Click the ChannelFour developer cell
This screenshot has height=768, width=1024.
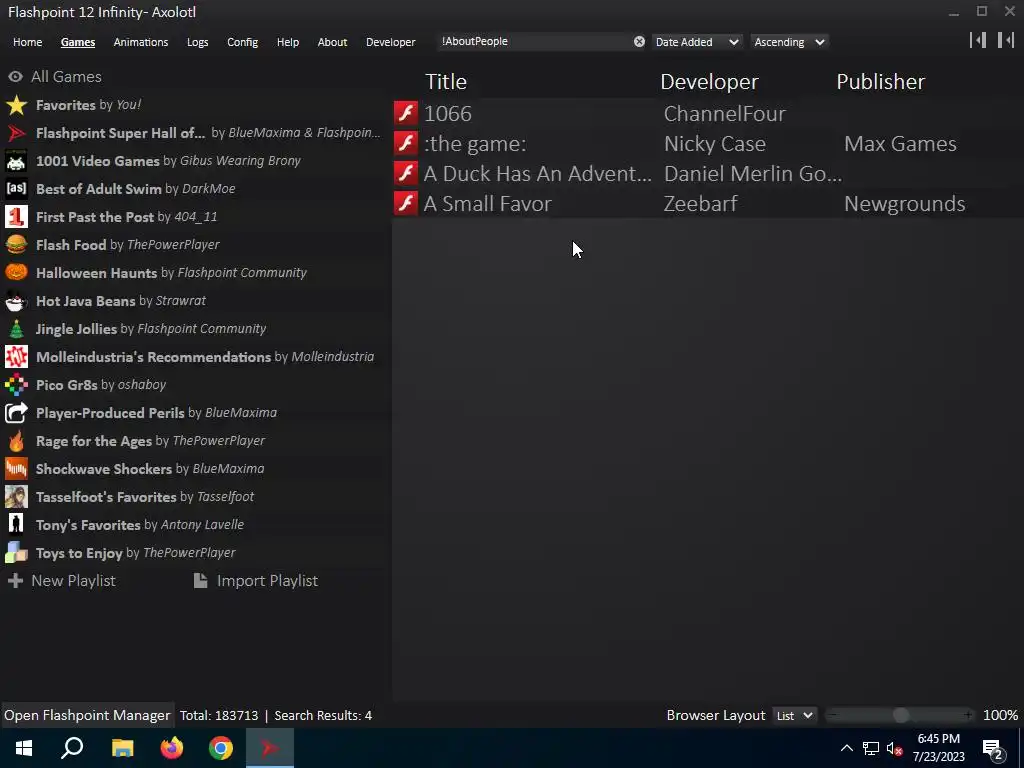(725, 114)
